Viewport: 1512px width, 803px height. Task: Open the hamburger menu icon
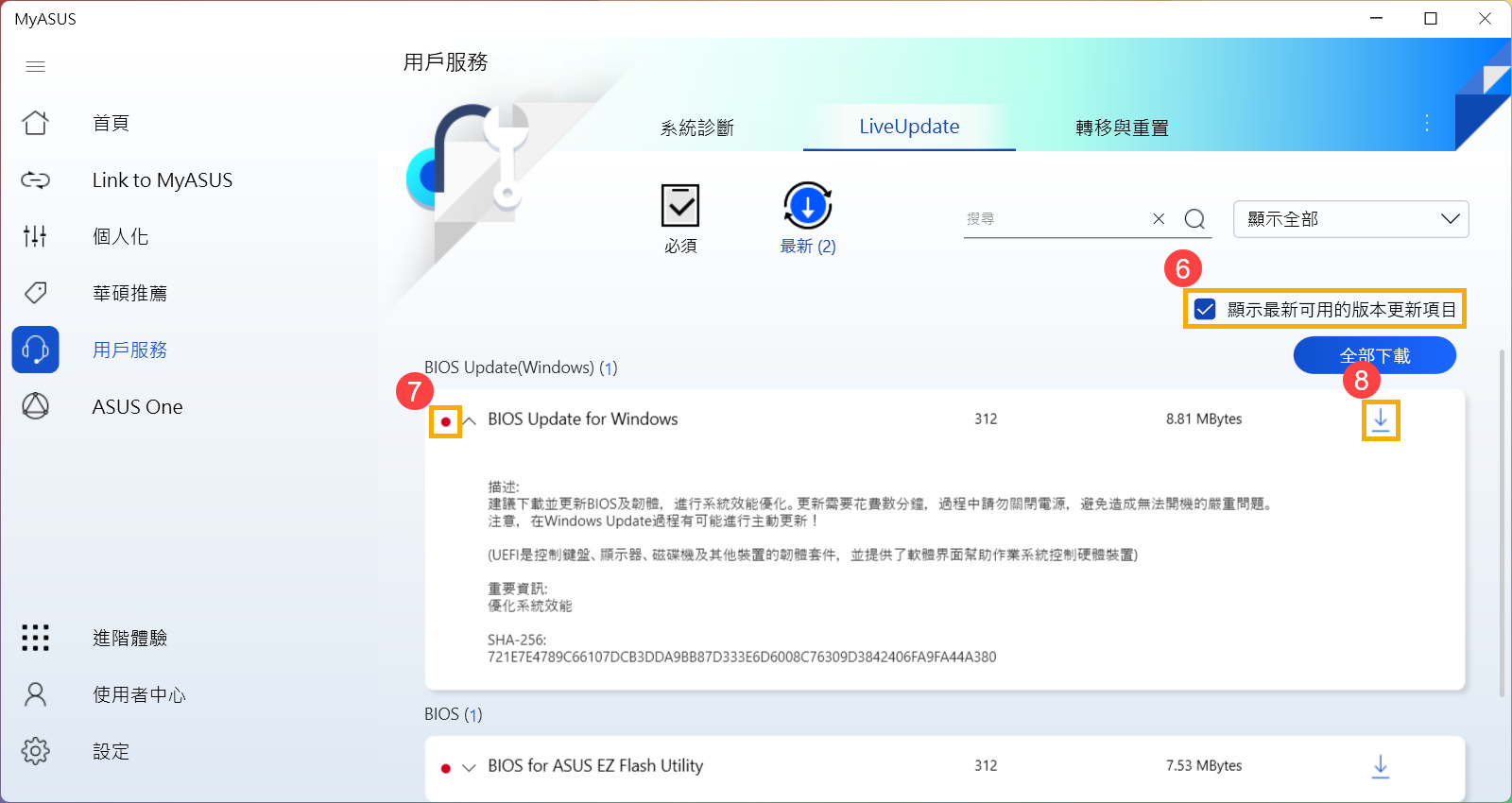pos(35,66)
